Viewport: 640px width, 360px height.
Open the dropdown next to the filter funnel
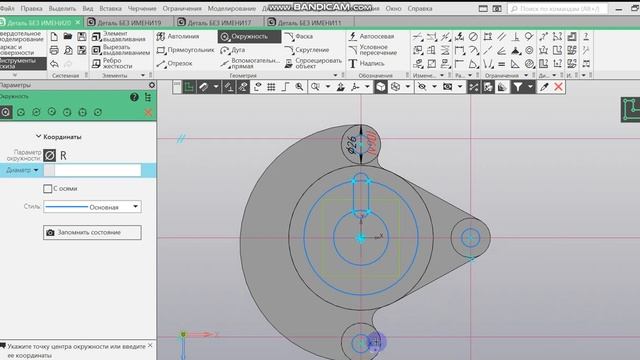530,87
